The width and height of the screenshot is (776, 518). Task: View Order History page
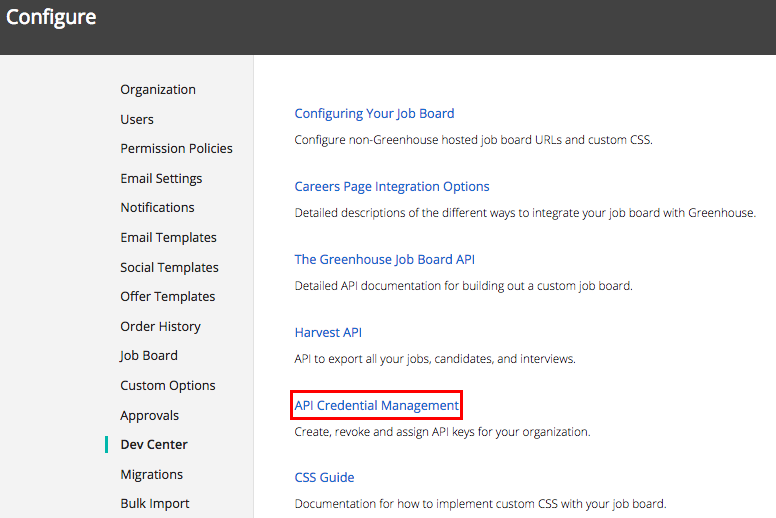tap(160, 327)
